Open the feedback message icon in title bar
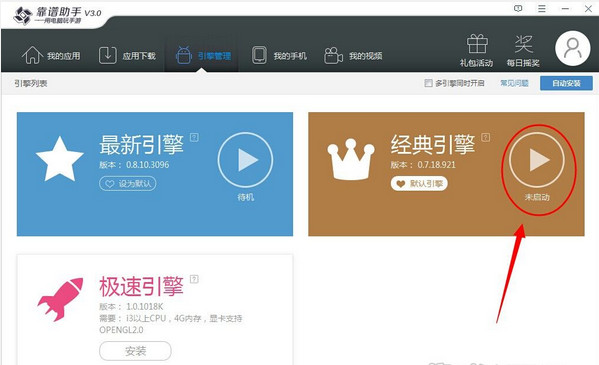599x365 pixels. click(518, 8)
